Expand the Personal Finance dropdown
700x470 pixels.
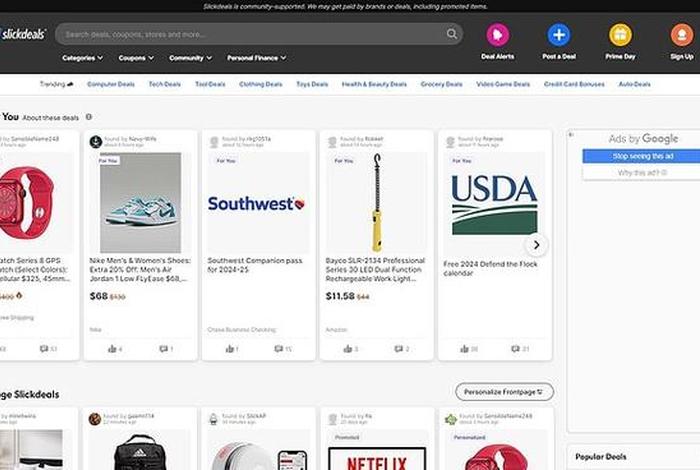coord(256,58)
